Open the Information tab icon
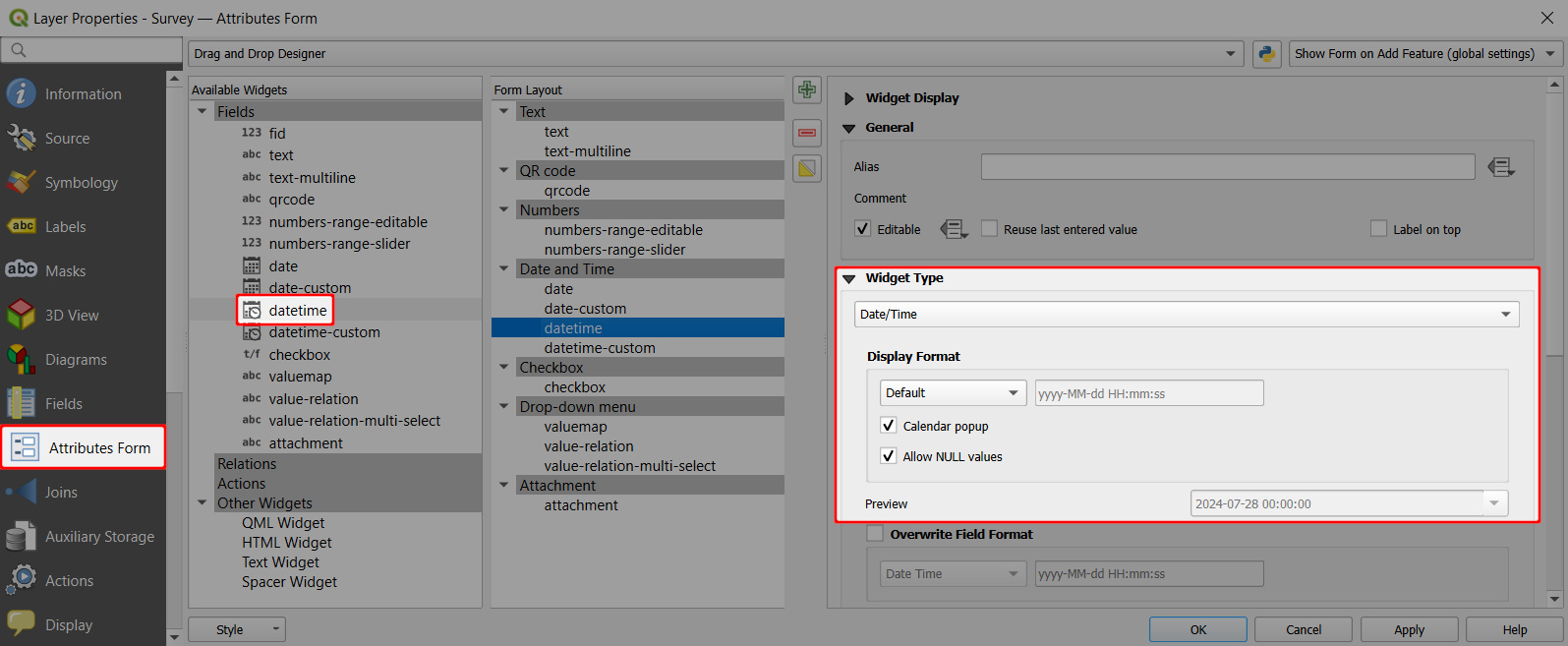Image resolution: width=1568 pixels, height=646 pixels. coord(21,93)
